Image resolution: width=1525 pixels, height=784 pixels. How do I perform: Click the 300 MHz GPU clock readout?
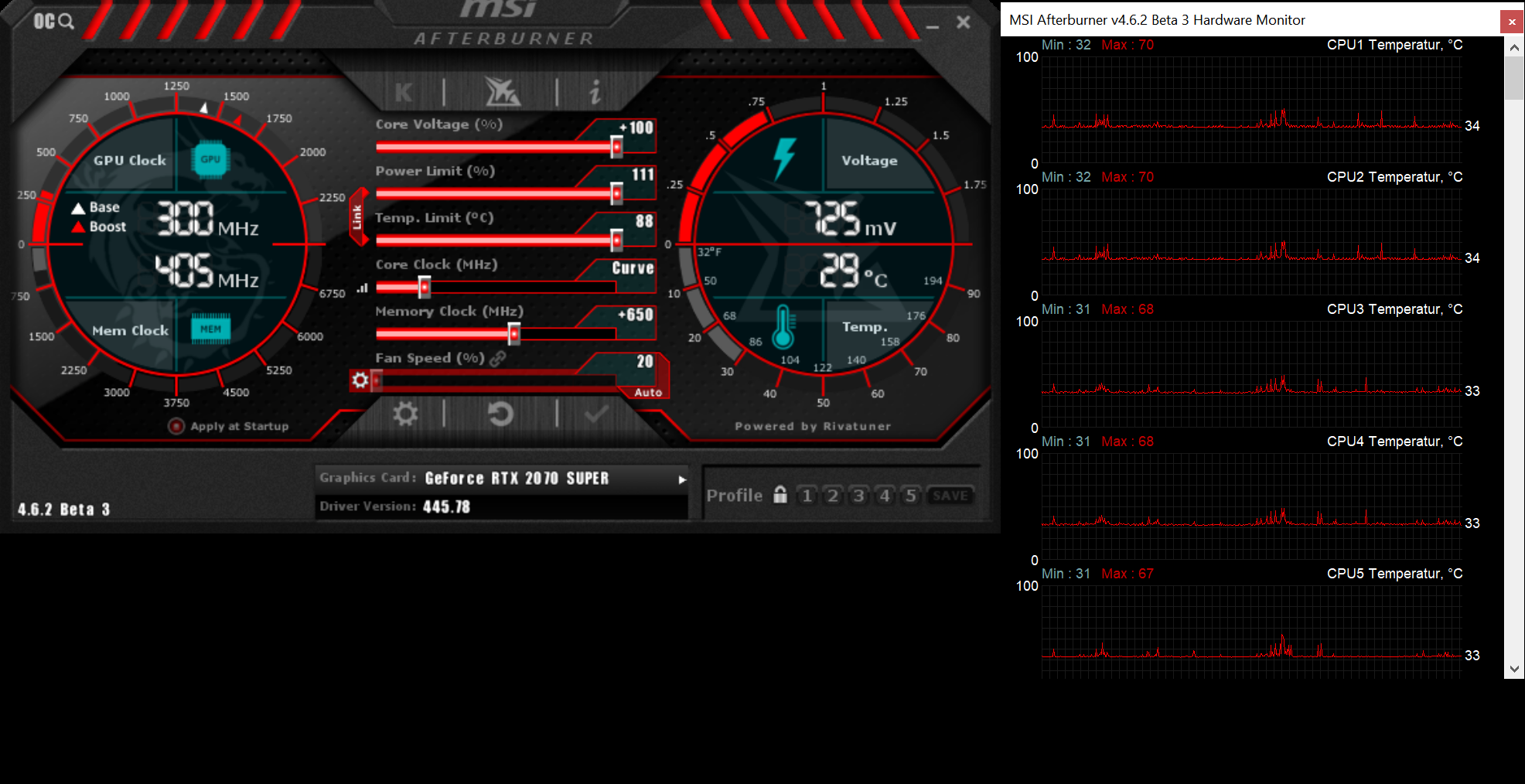click(208, 219)
